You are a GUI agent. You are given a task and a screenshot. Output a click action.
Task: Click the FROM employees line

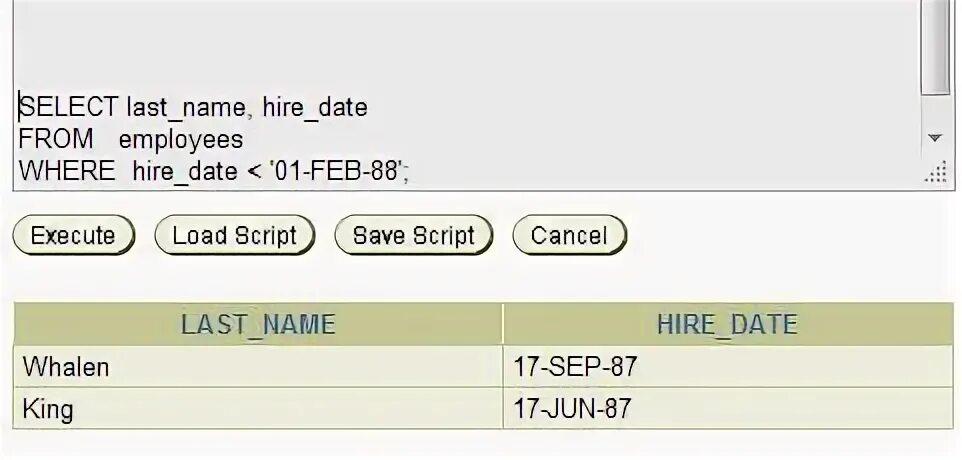pyautogui.click(x=131, y=139)
